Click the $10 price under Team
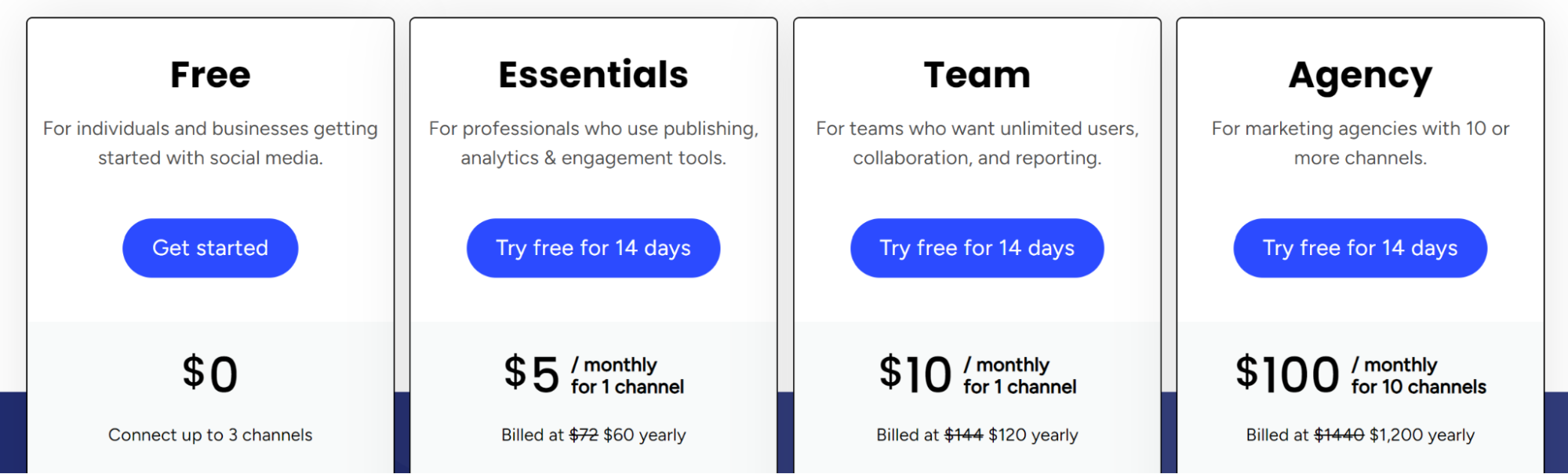 [914, 374]
